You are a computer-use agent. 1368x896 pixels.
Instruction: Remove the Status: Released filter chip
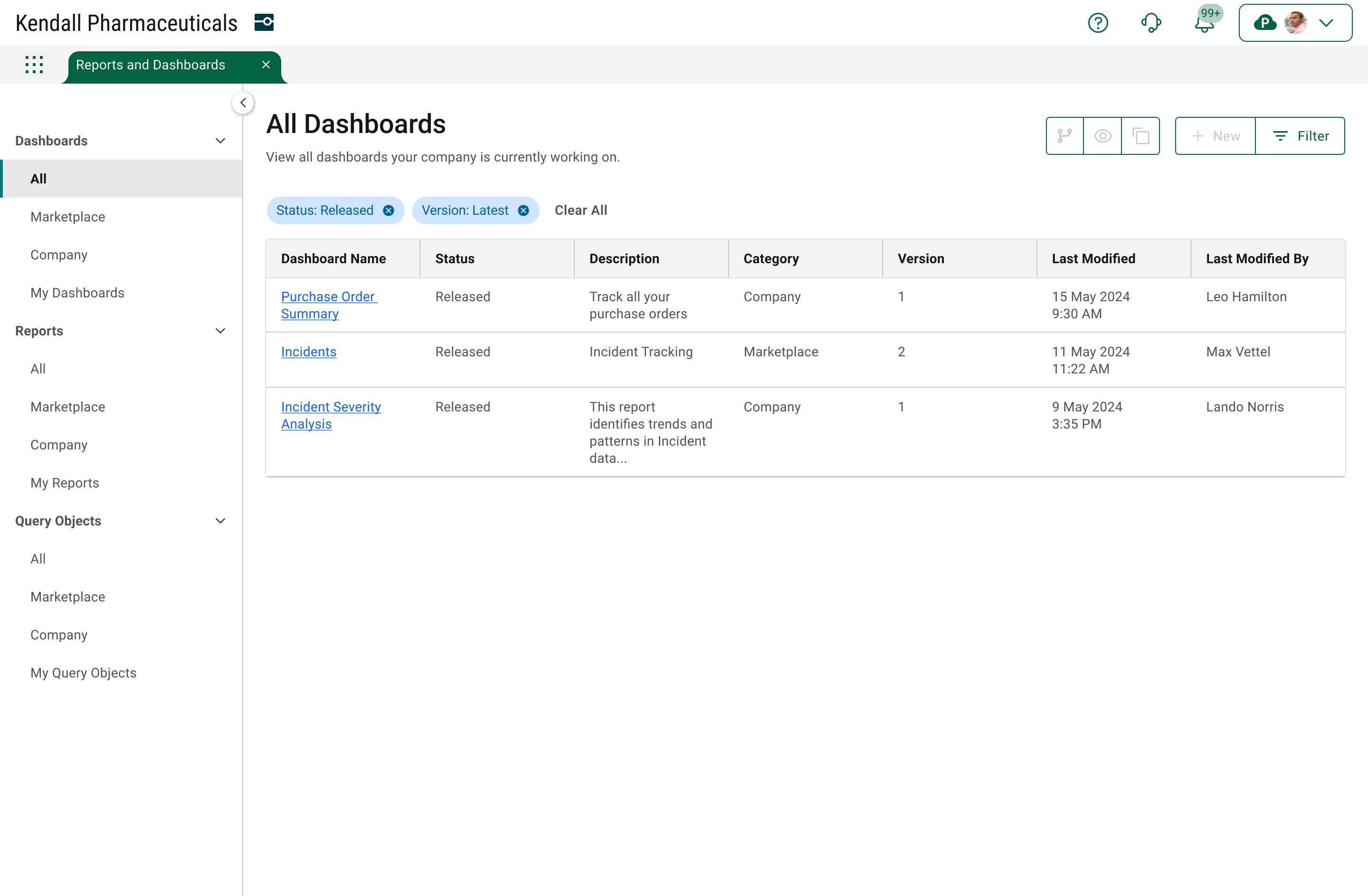[389, 210]
